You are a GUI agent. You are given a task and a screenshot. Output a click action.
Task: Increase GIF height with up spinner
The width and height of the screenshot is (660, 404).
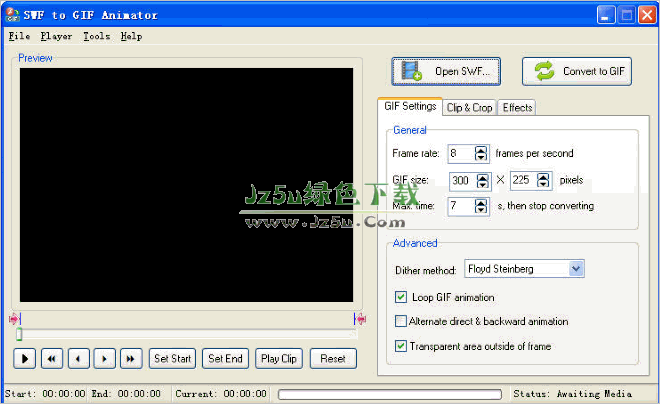(543, 177)
